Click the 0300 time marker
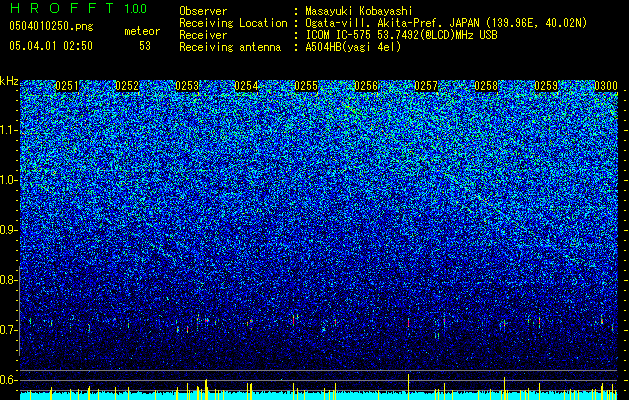 [606, 86]
